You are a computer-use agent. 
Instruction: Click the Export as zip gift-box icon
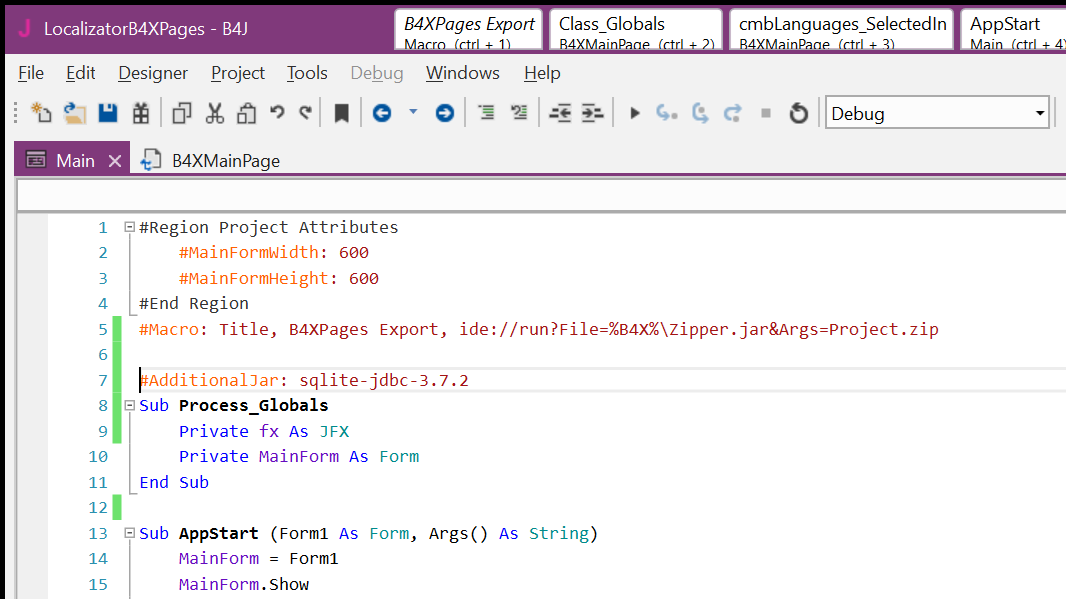click(141, 113)
